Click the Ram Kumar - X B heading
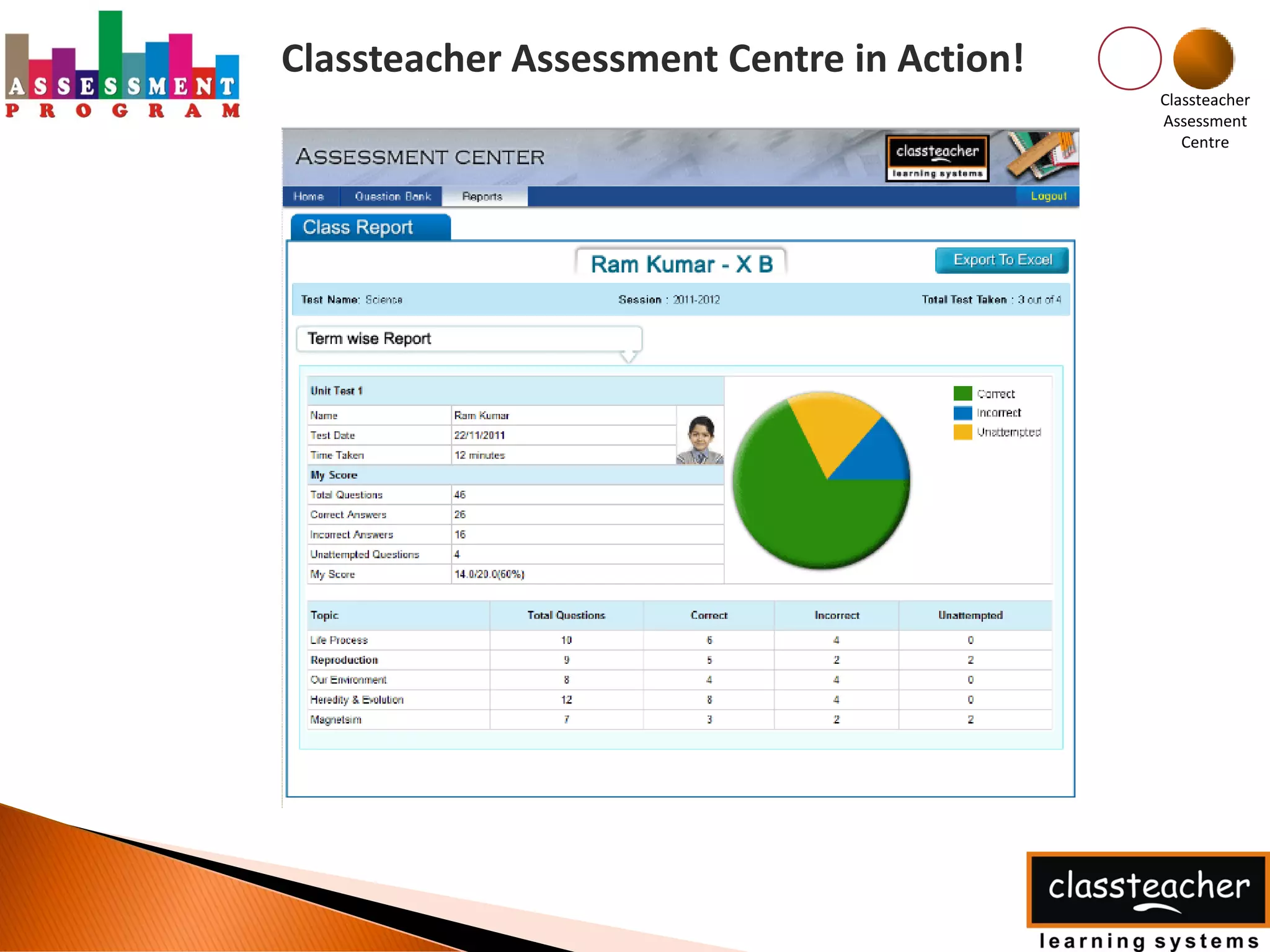Image resolution: width=1270 pixels, height=952 pixels. pyautogui.click(x=682, y=264)
